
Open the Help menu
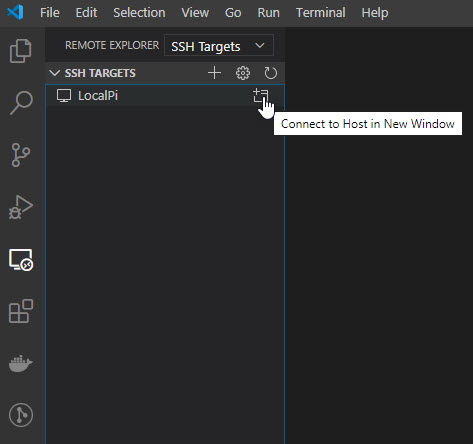click(x=375, y=13)
